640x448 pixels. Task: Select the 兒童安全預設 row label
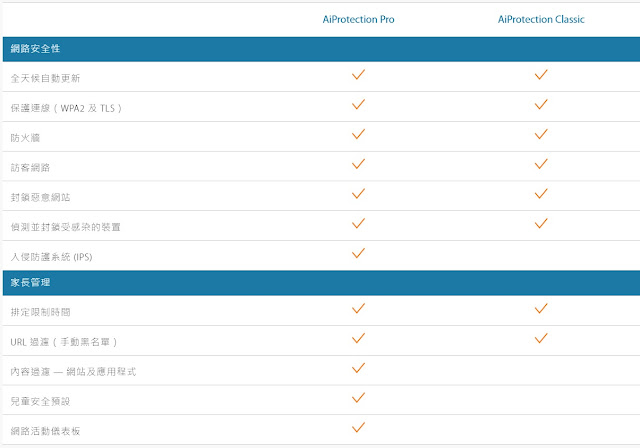click(40, 401)
